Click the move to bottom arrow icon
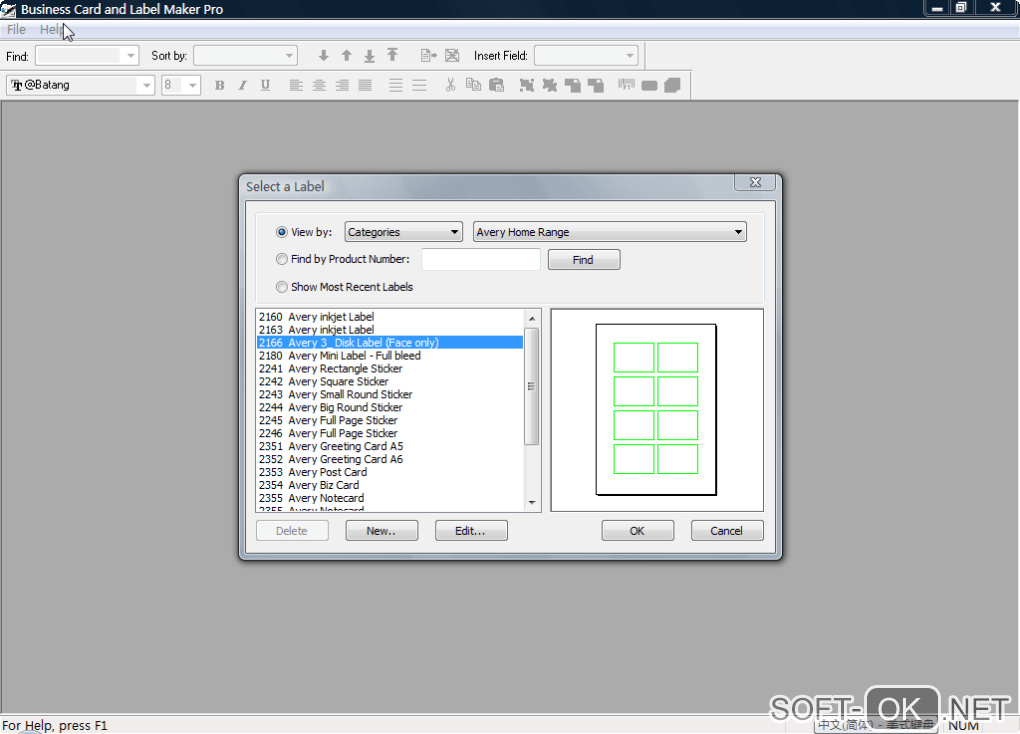This screenshot has height=734, width=1020. pos(369,56)
